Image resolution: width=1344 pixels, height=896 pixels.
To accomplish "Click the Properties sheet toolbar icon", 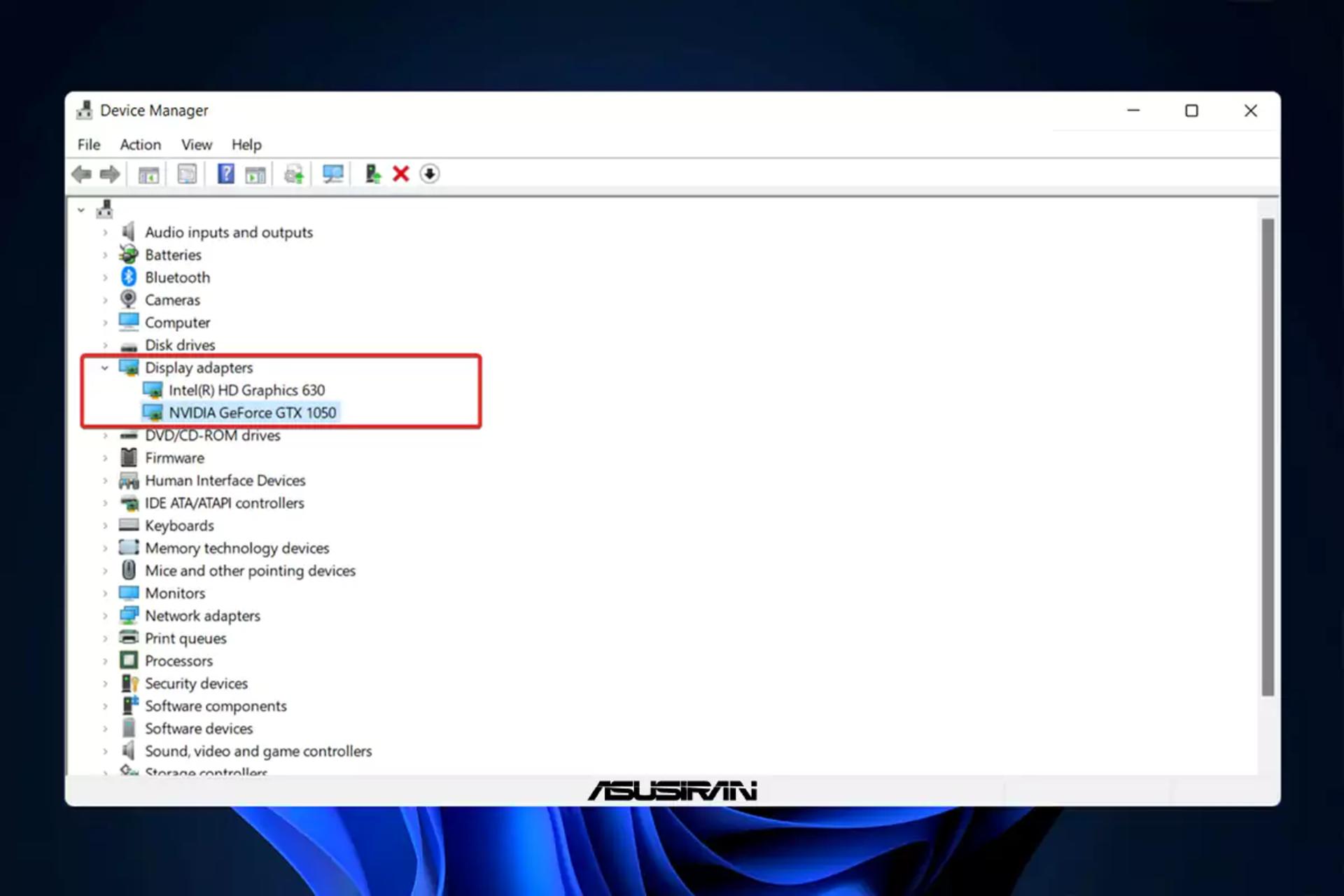I will (x=187, y=174).
